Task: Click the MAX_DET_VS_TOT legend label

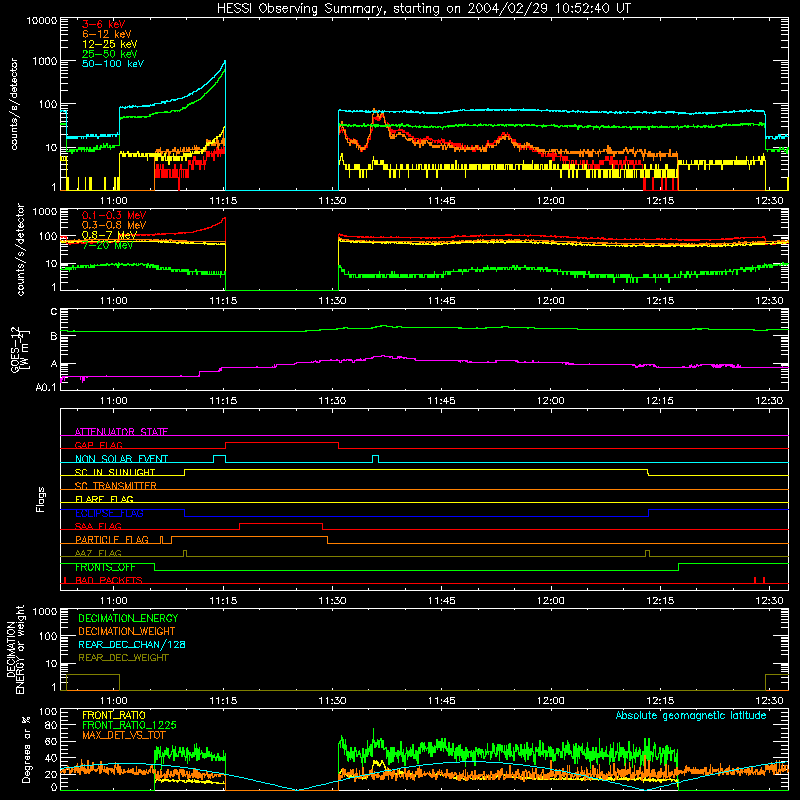Action: click(x=124, y=735)
